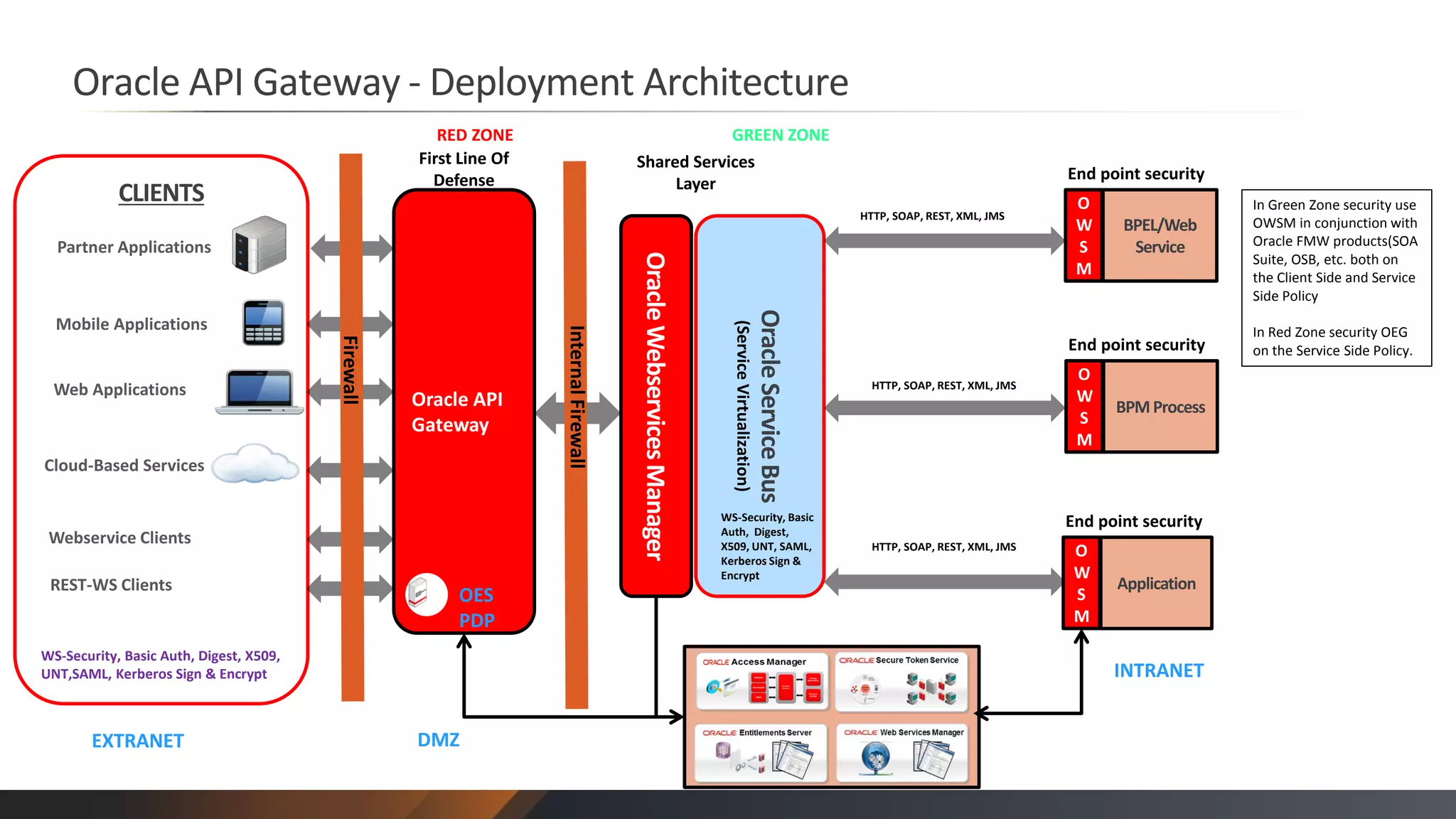Click the OES PDP circular icon
Viewport: 1456px width, 819px height.
pos(426,594)
